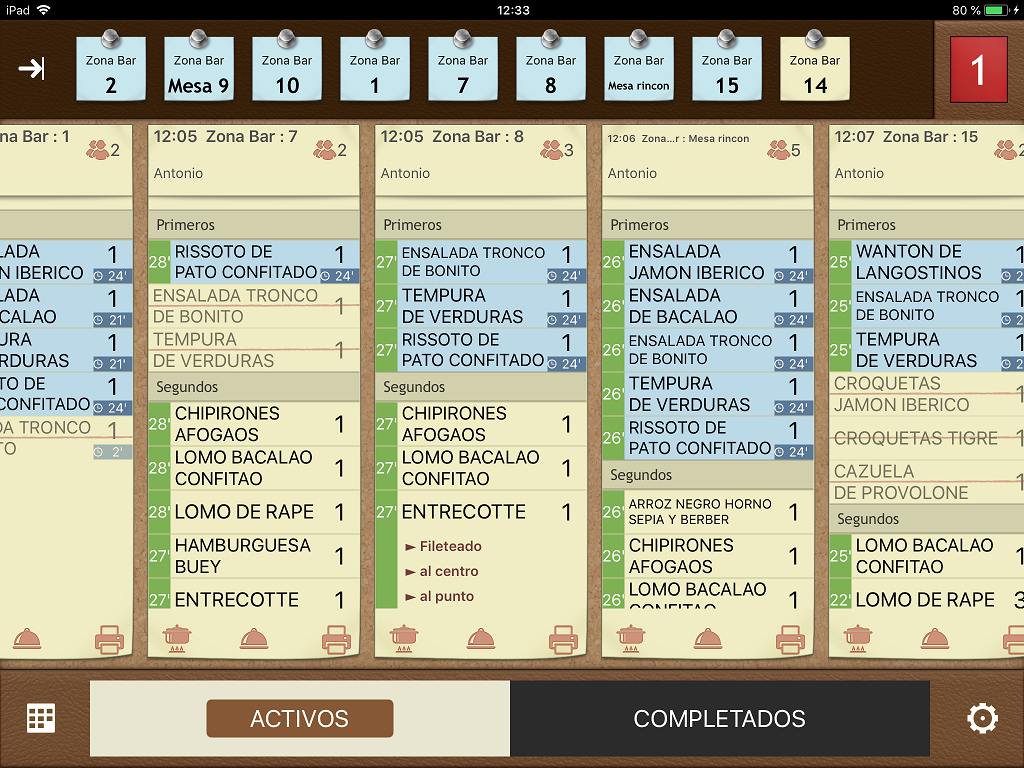The width and height of the screenshot is (1024, 768).
Task: Switch to the COMPLETADOS tab
Action: point(719,718)
